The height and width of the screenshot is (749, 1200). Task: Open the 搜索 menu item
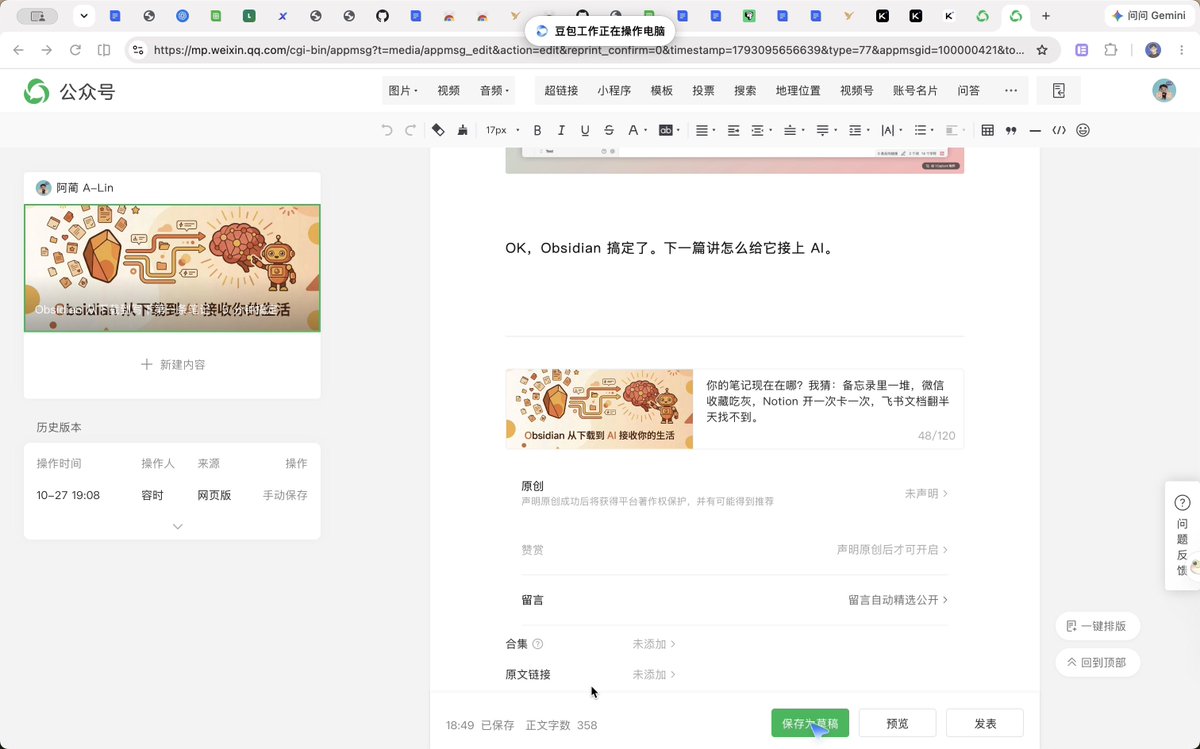click(745, 90)
